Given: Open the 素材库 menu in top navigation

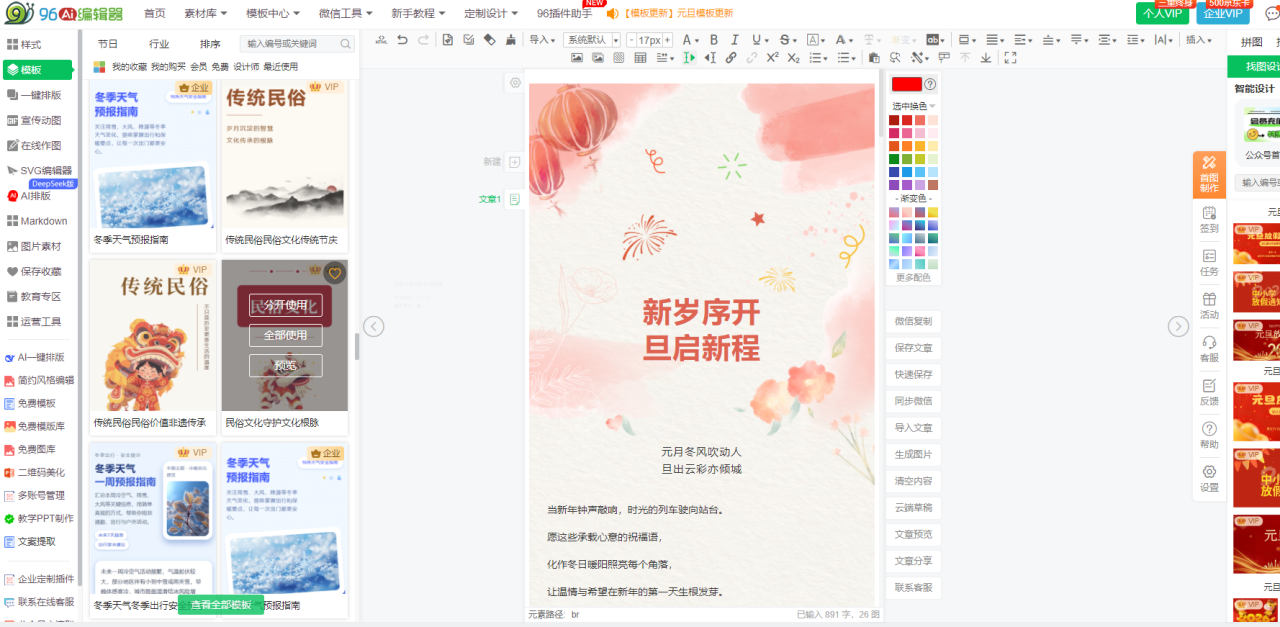Looking at the screenshot, I should (x=206, y=13).
